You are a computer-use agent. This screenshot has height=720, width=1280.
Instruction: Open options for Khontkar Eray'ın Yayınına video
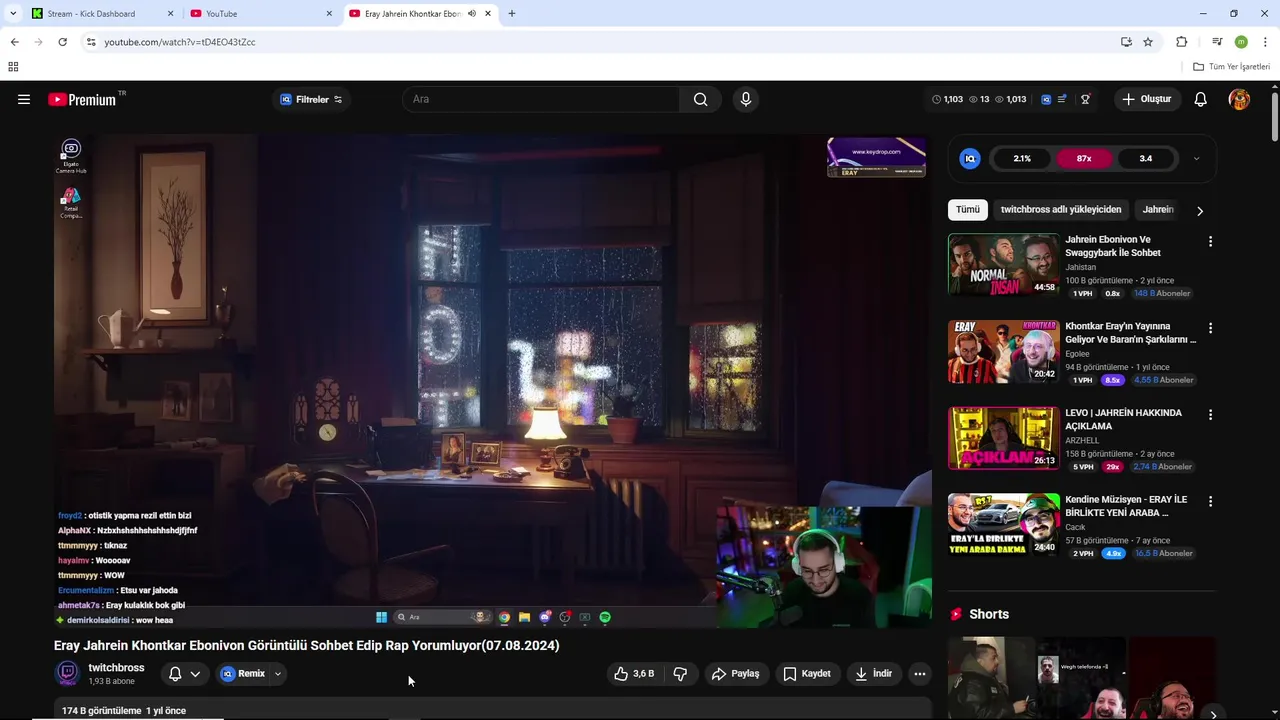point(1210,328)
